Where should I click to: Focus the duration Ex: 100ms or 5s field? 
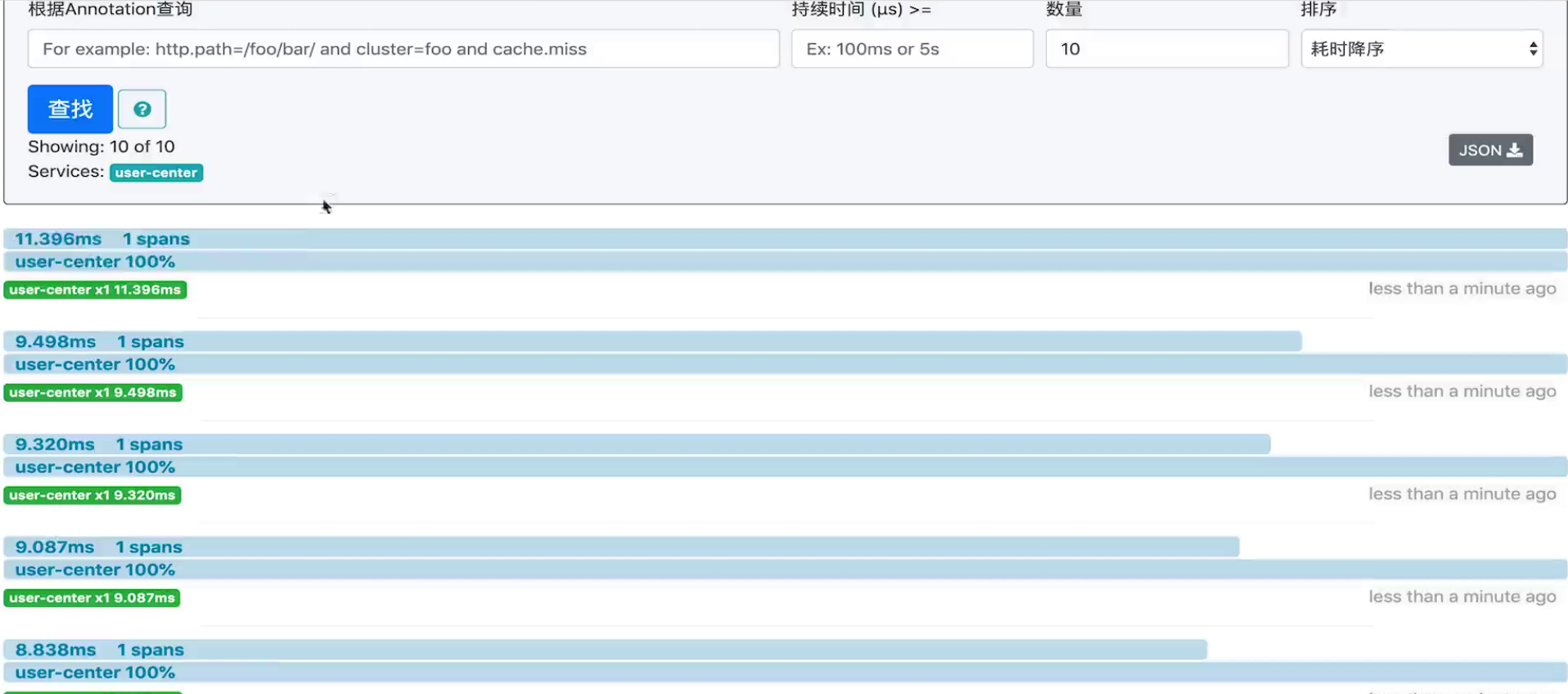click(x=912, y=49)
